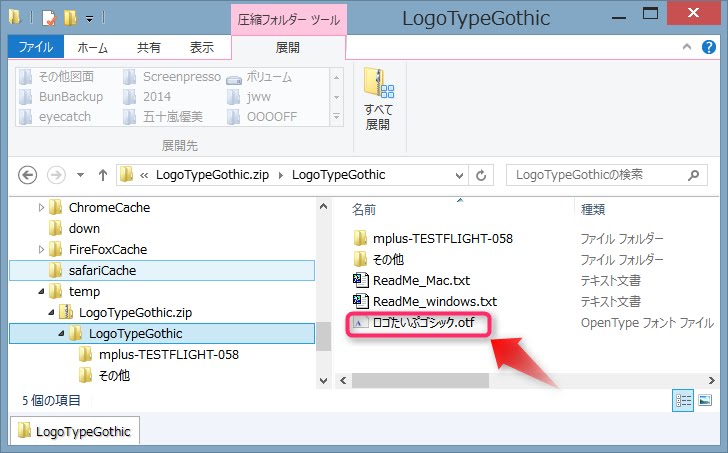Click the mplus-TESTFLIGHT-058 folder icon in file list

point(360,239)
